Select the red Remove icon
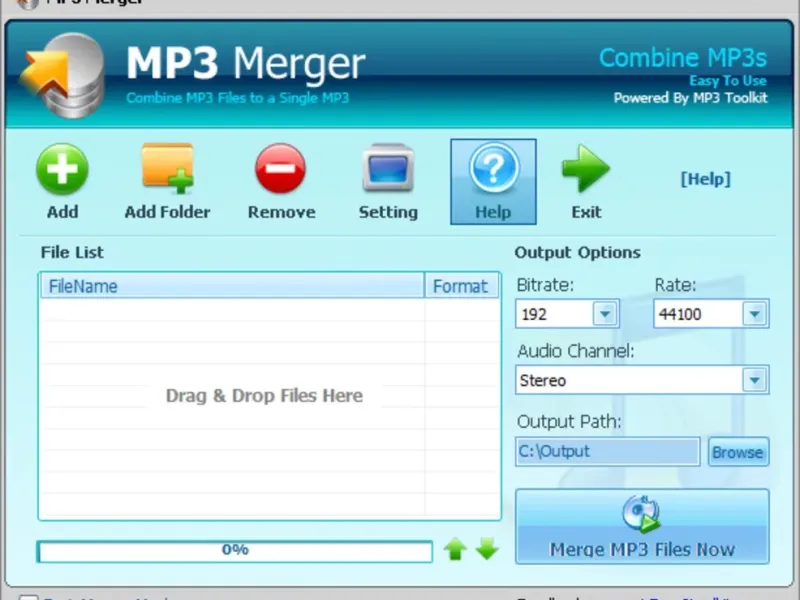 click(281, 169)
